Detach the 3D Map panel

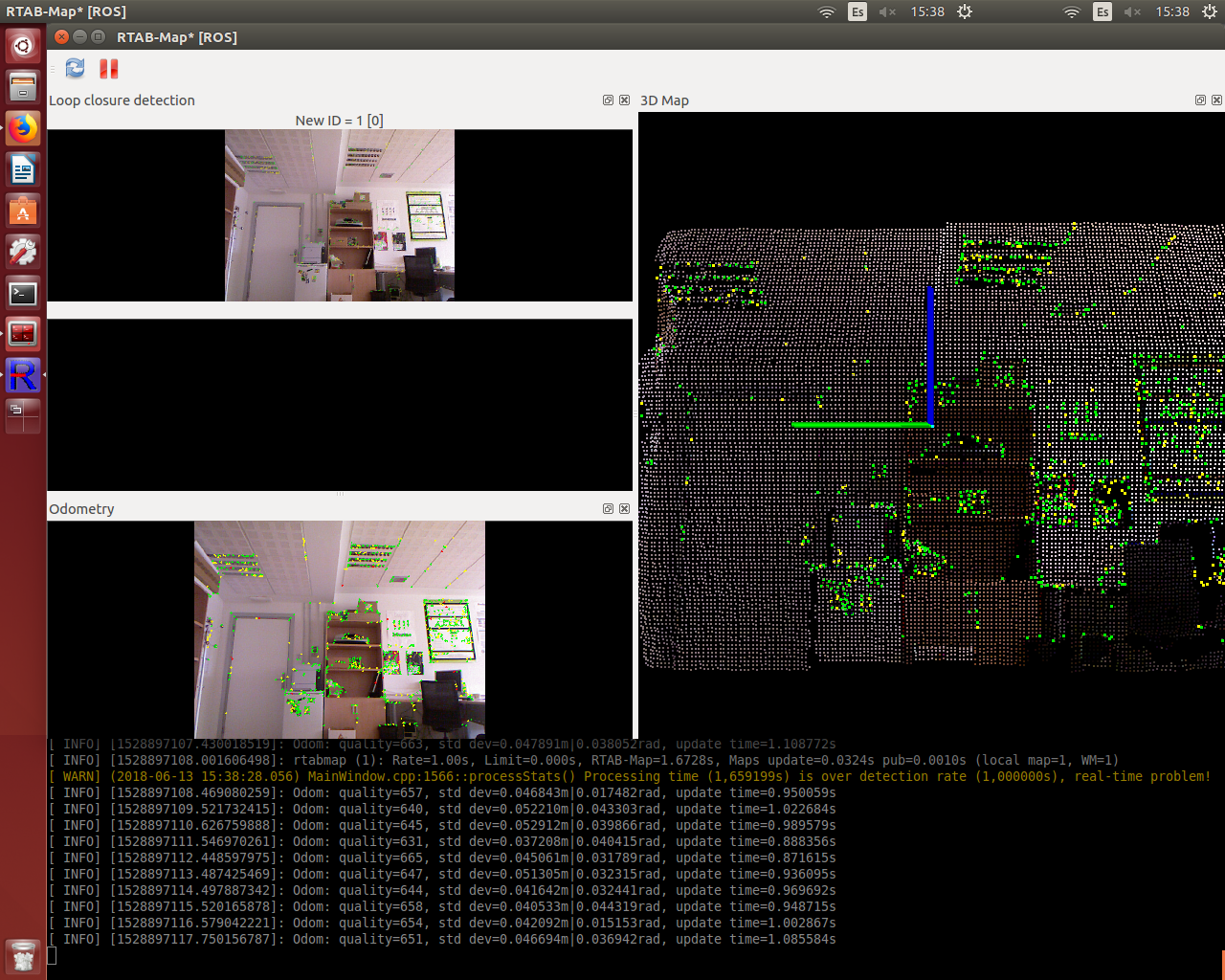click(x=1200, y=100)
